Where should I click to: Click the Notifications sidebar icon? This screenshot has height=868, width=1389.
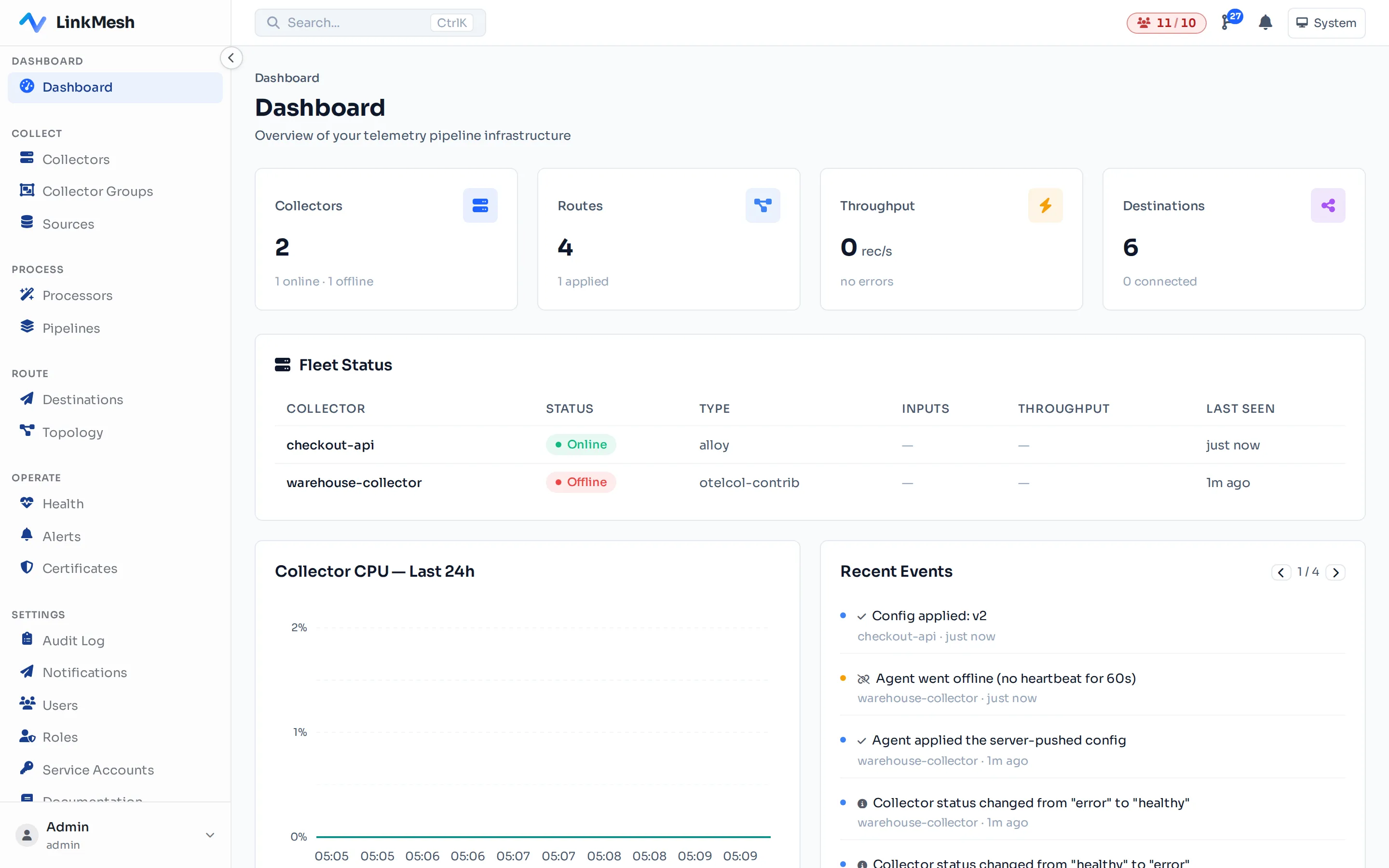tap(27, 671)
